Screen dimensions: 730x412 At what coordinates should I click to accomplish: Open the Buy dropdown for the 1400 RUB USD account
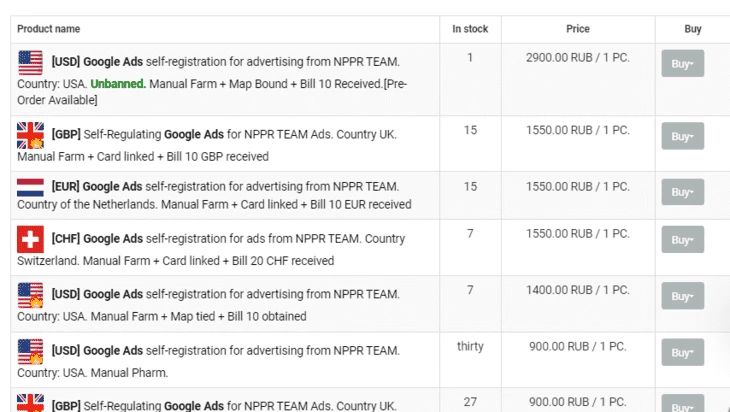coord(683,296)
